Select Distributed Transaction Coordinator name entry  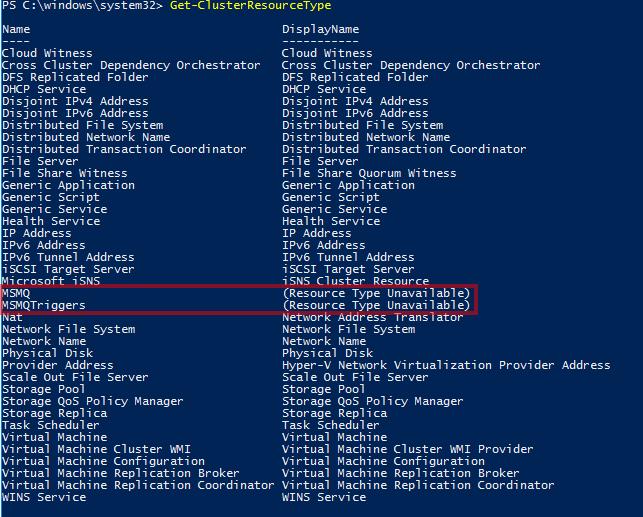pos(124,149)
